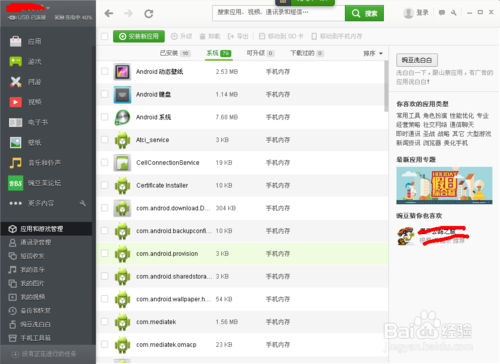500x364 pixels.
Task: Switch to the 下载过的 tab
Action: coord(307,53)
